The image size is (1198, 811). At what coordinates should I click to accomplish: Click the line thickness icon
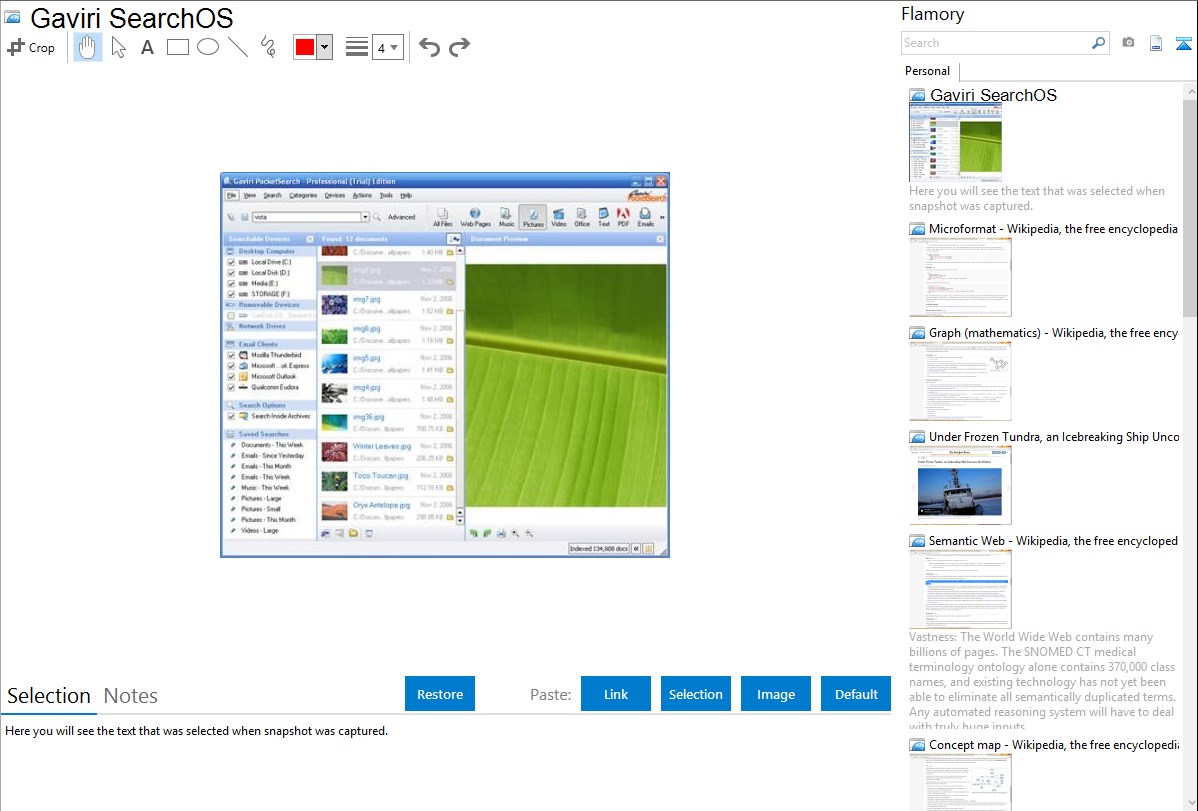pyautogui.click(x=356, y=47)
